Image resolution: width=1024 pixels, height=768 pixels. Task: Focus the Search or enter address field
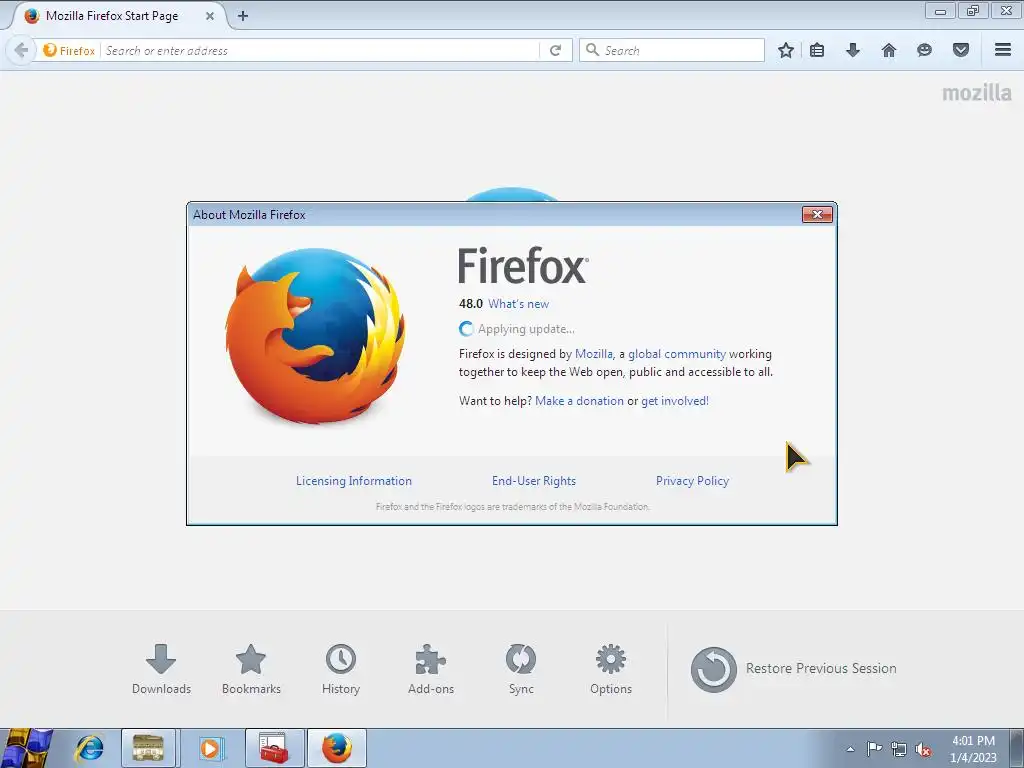point(320,50)
